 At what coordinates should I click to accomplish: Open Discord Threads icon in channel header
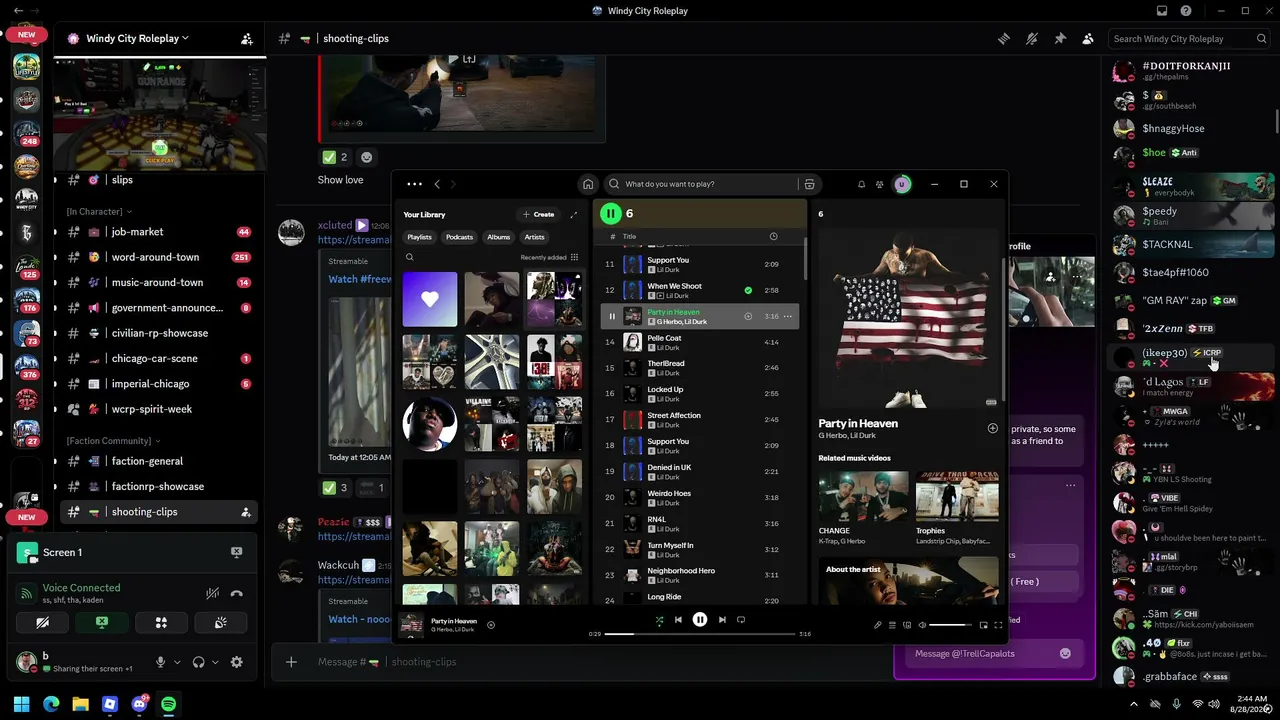(x=1004, y=39)
